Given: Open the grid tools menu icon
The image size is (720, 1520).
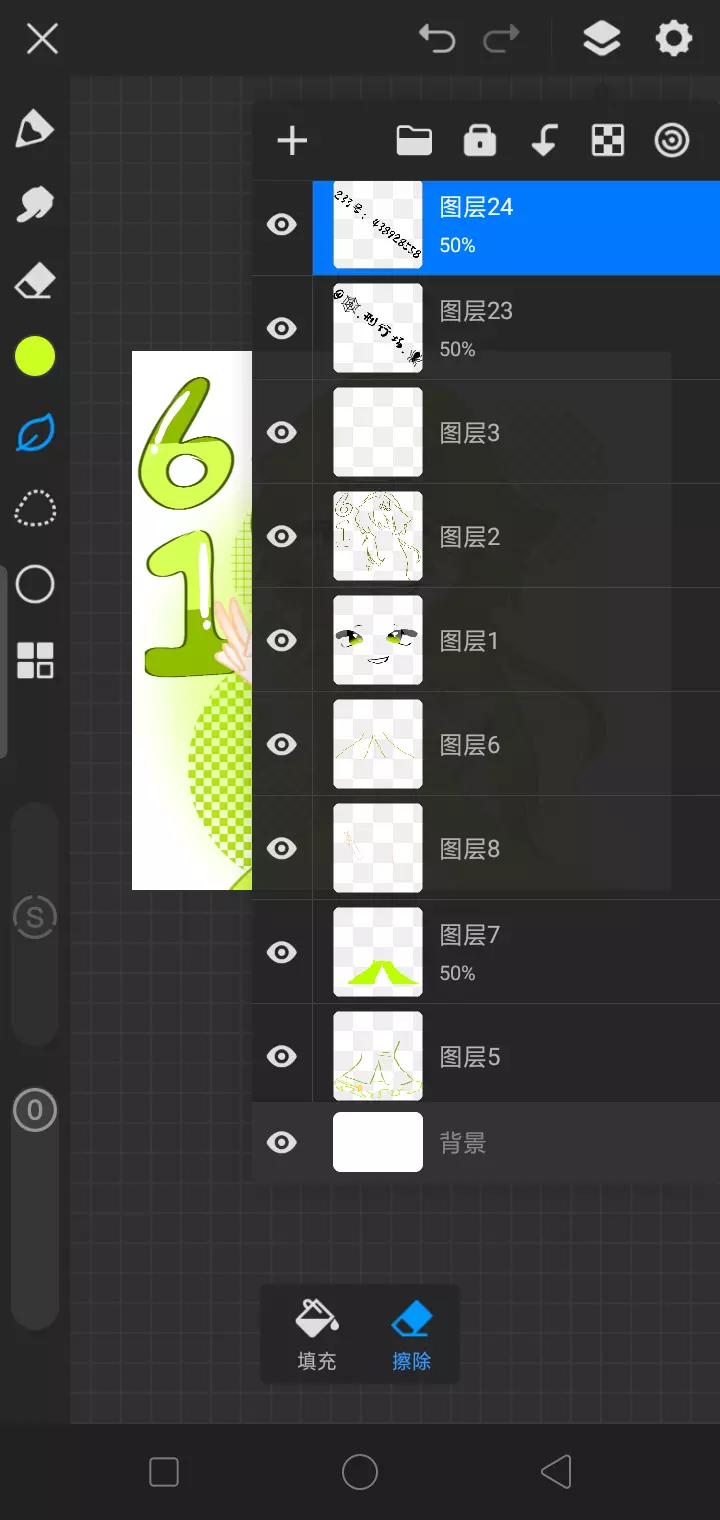Looking at the screenshot, I should click(35, 661).
